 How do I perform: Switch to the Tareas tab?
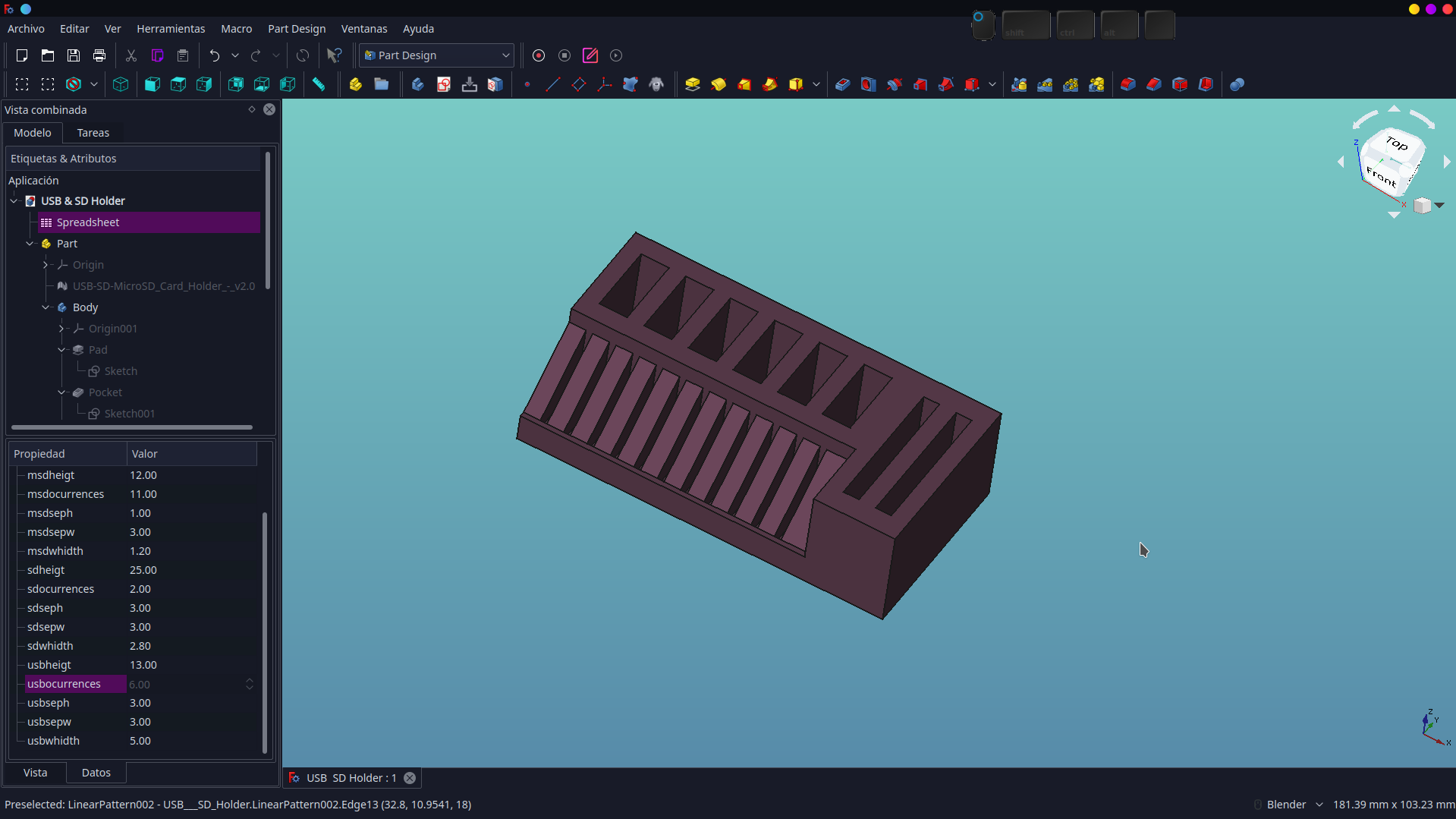point(93,133)
